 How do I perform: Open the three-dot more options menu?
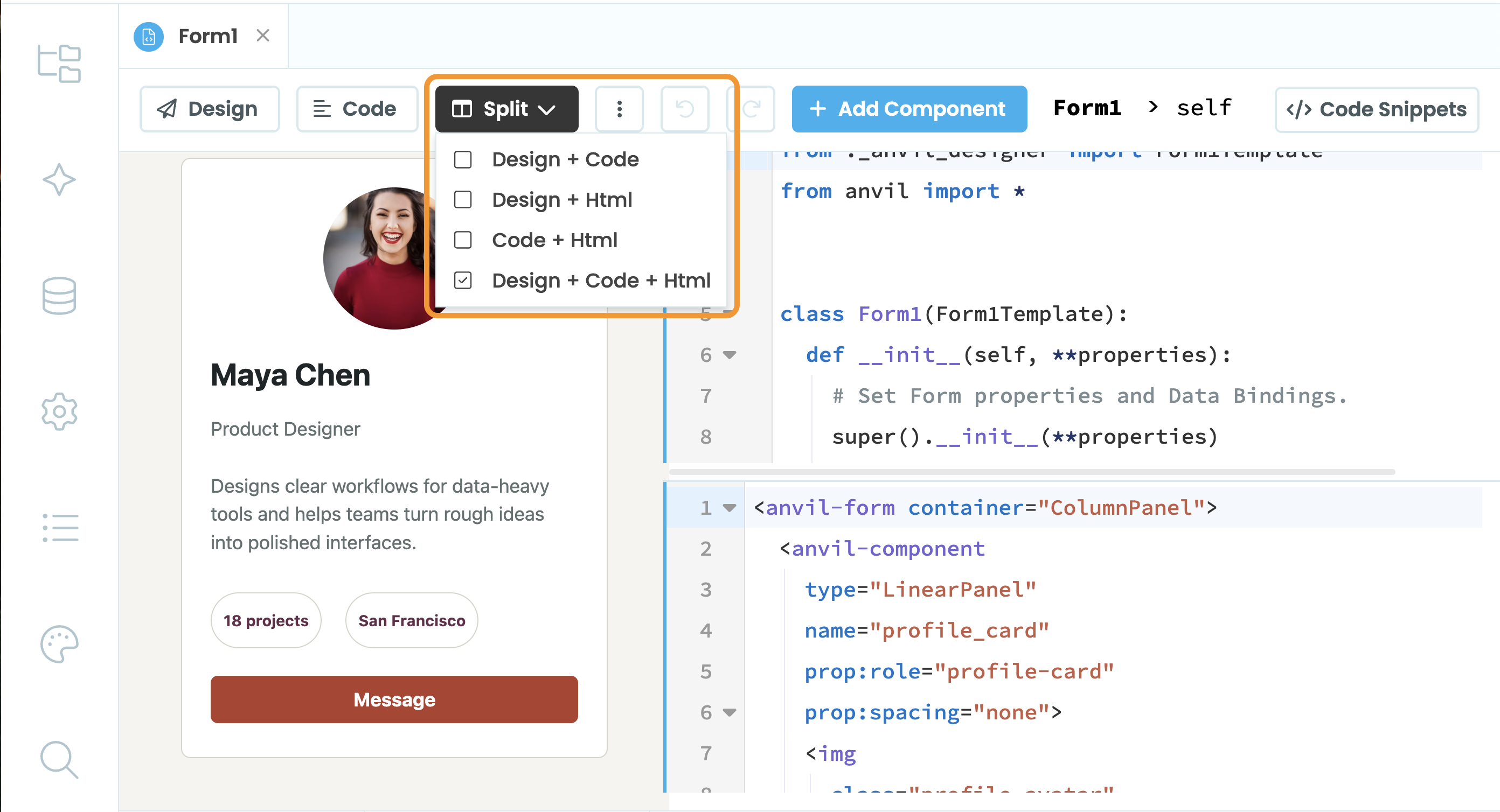619,109
